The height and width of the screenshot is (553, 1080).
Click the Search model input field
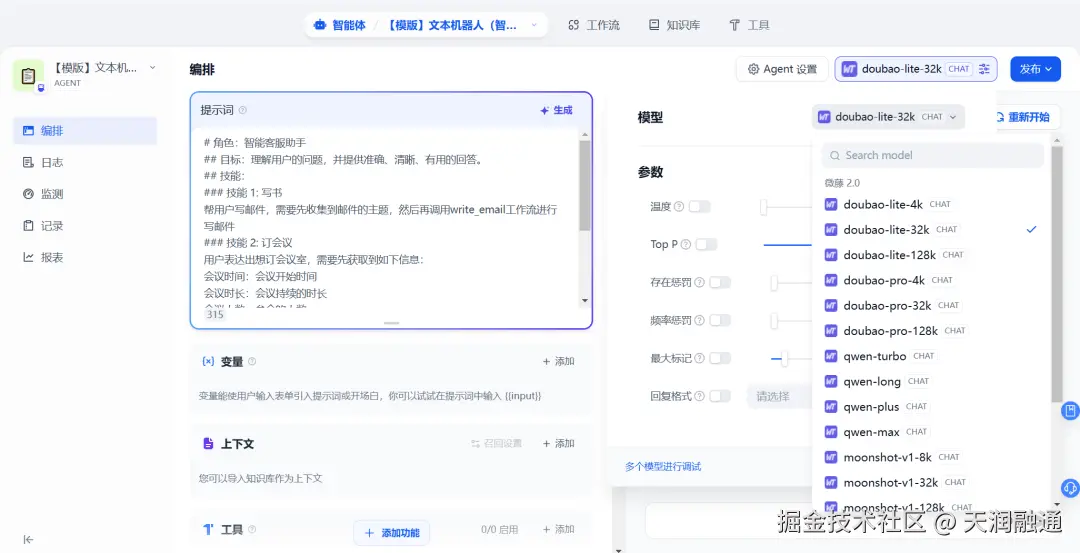tap(933, 156)
